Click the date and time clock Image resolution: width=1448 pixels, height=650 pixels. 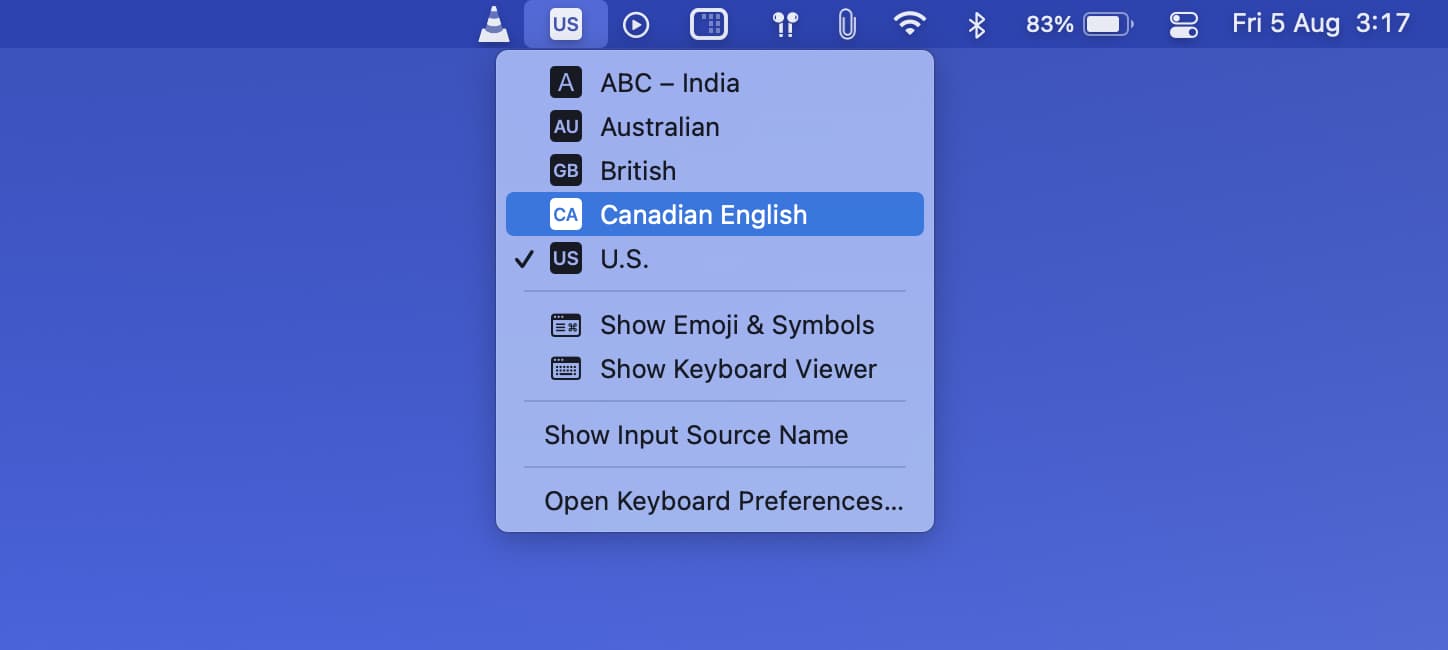click(x=1321, y=24)
